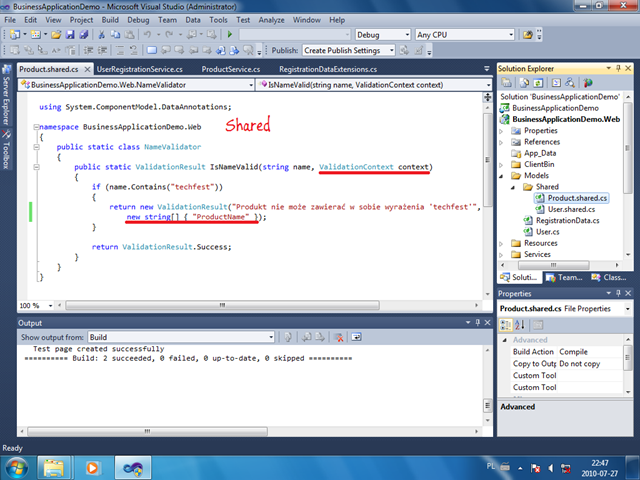Click the taskbar clock showing 22:47

click(x=600, y=468)
